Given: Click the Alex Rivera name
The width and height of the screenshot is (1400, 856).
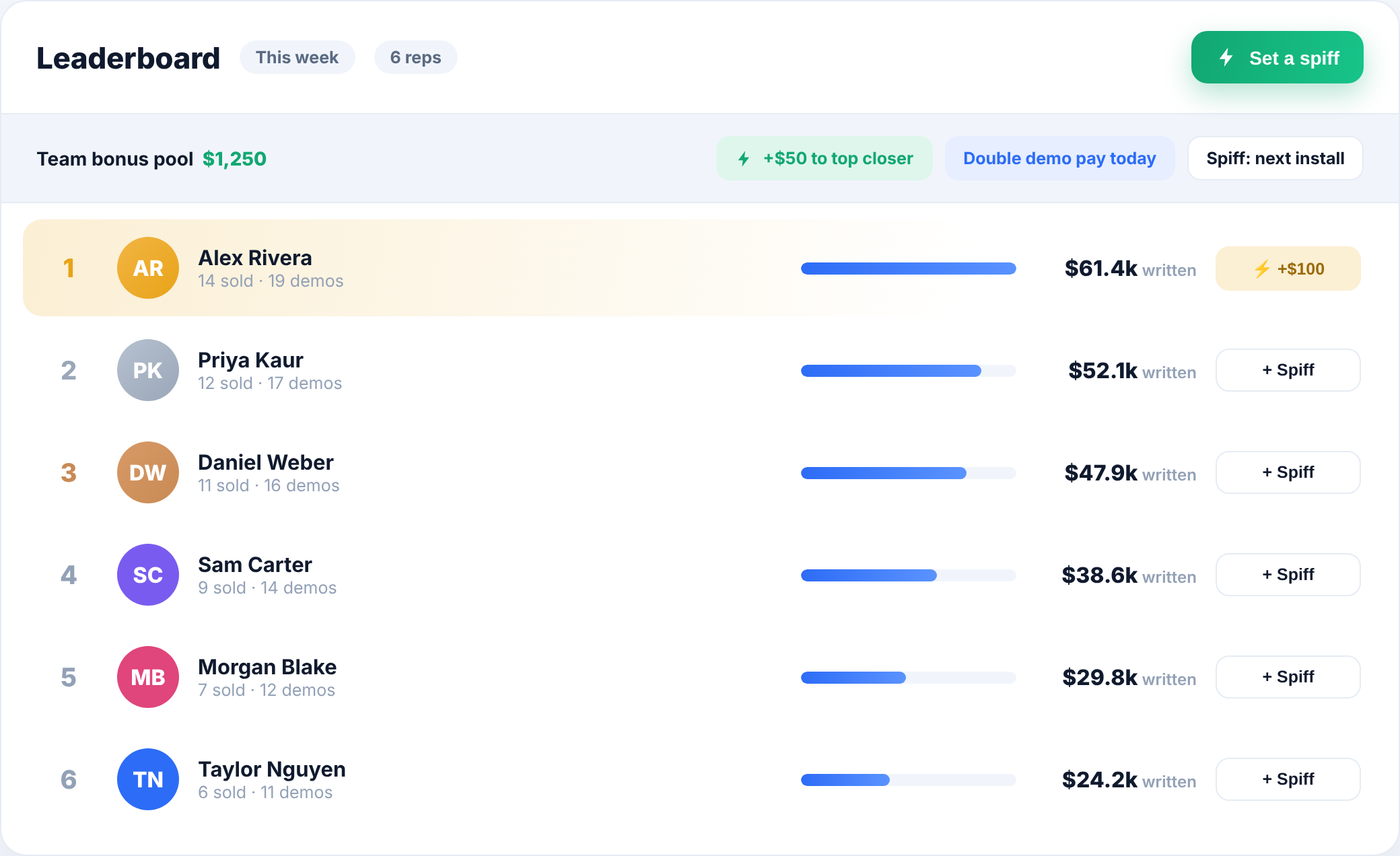Looking at the screenshot, I should click(x=255, y=258).
